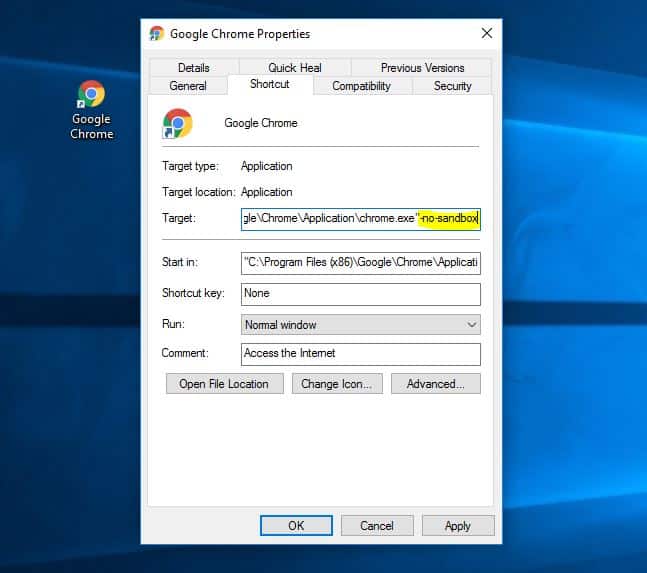Expand the Run dropdown showing Normal window
The image size is (647, 573).
(361, 325)
